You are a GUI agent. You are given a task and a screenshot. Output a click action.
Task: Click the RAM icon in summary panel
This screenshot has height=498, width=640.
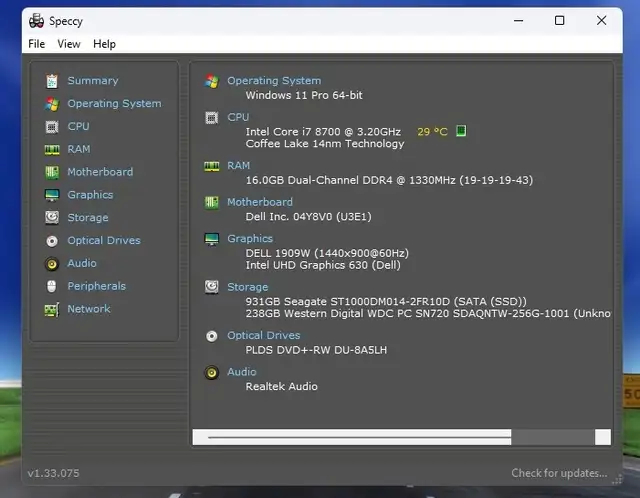pyautogui.click(x=211, y=166)
